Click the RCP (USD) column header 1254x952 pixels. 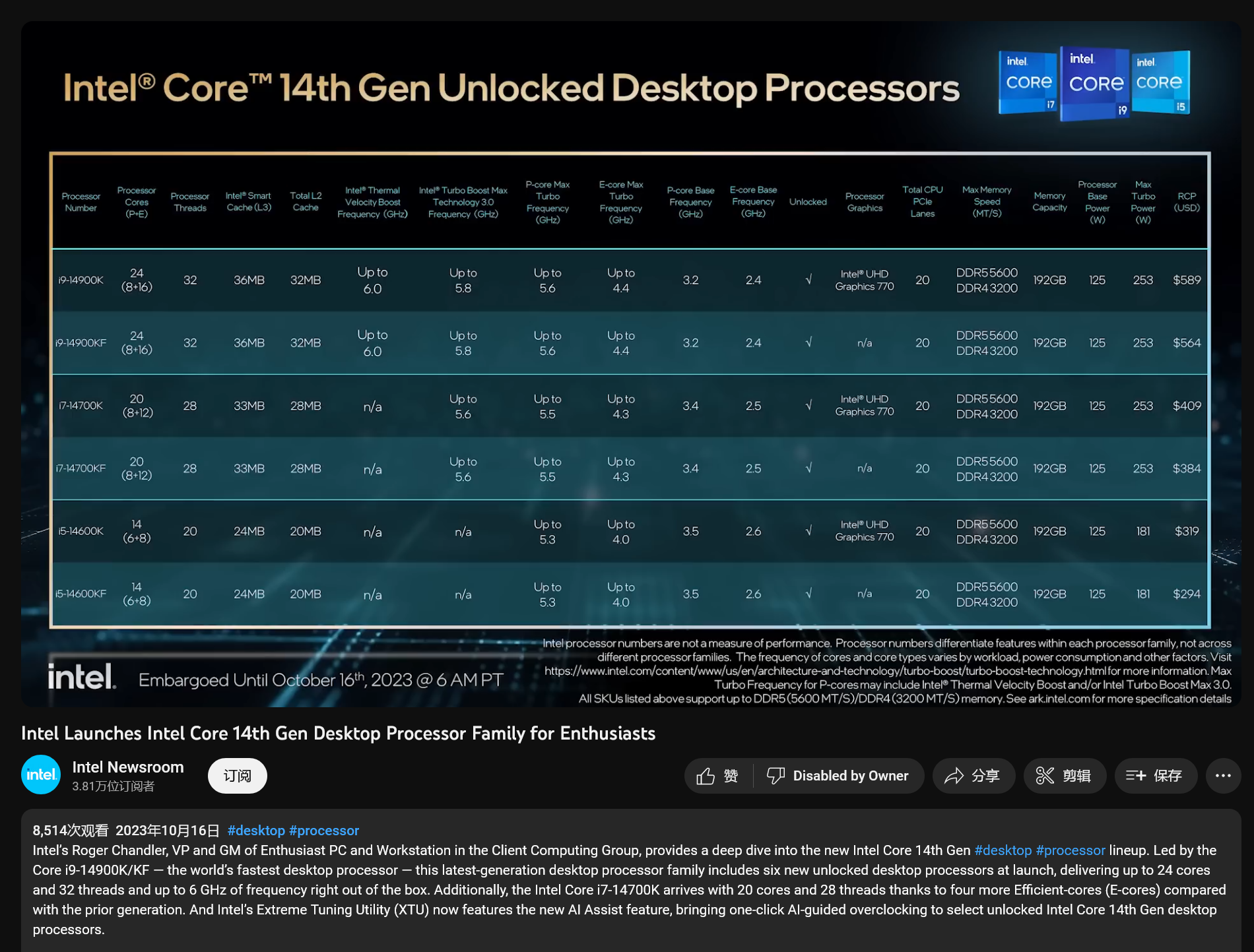pyautogui.click(x=1187, y=202)
